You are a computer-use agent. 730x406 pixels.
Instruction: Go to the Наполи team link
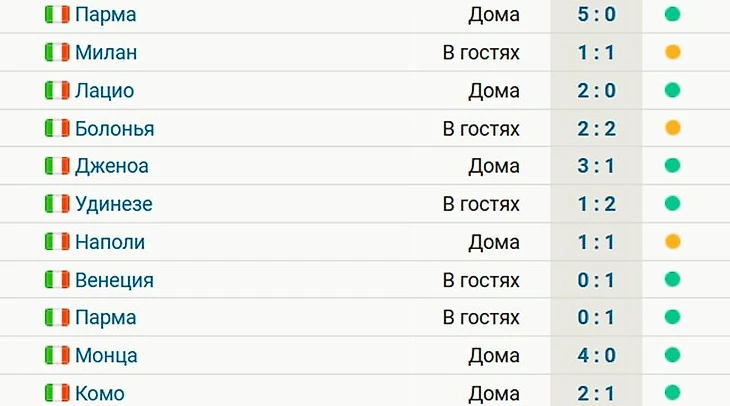[110, 242]
